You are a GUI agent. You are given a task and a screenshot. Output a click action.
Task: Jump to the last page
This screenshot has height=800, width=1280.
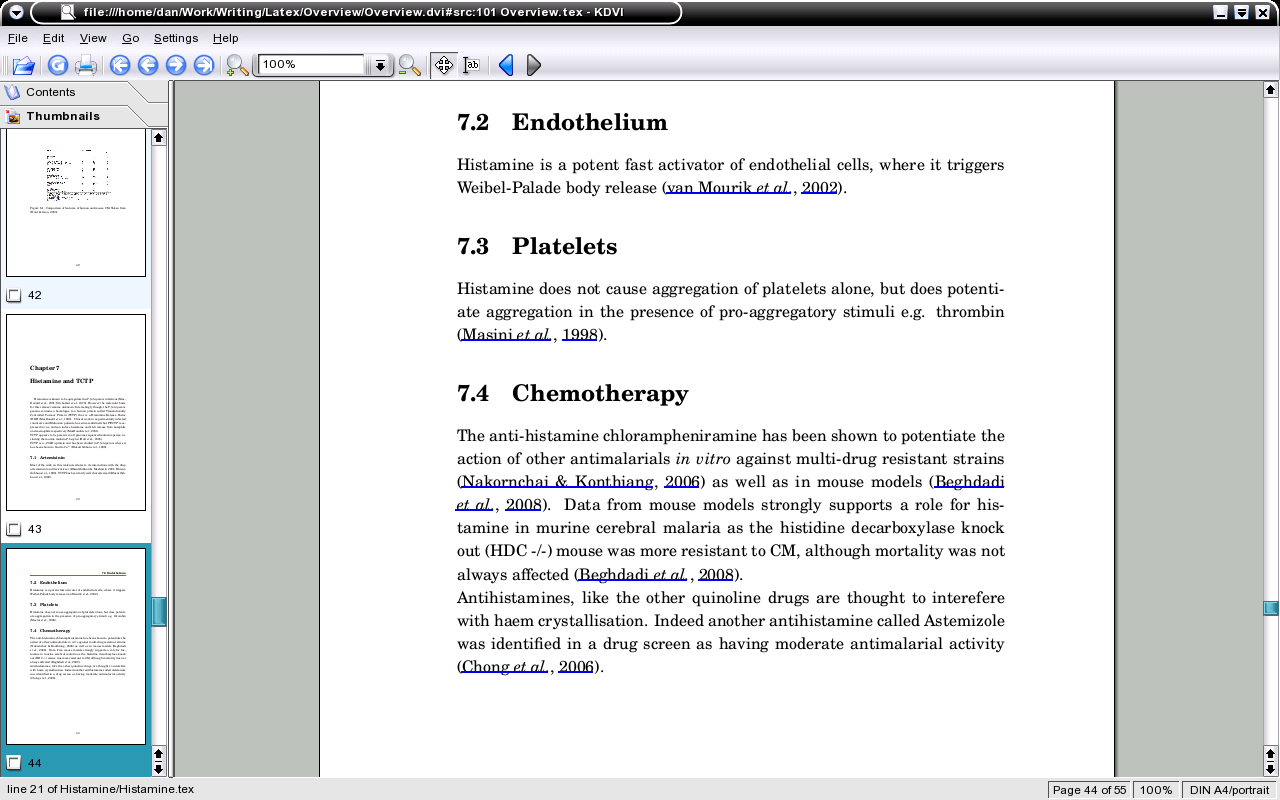[204, 66]
